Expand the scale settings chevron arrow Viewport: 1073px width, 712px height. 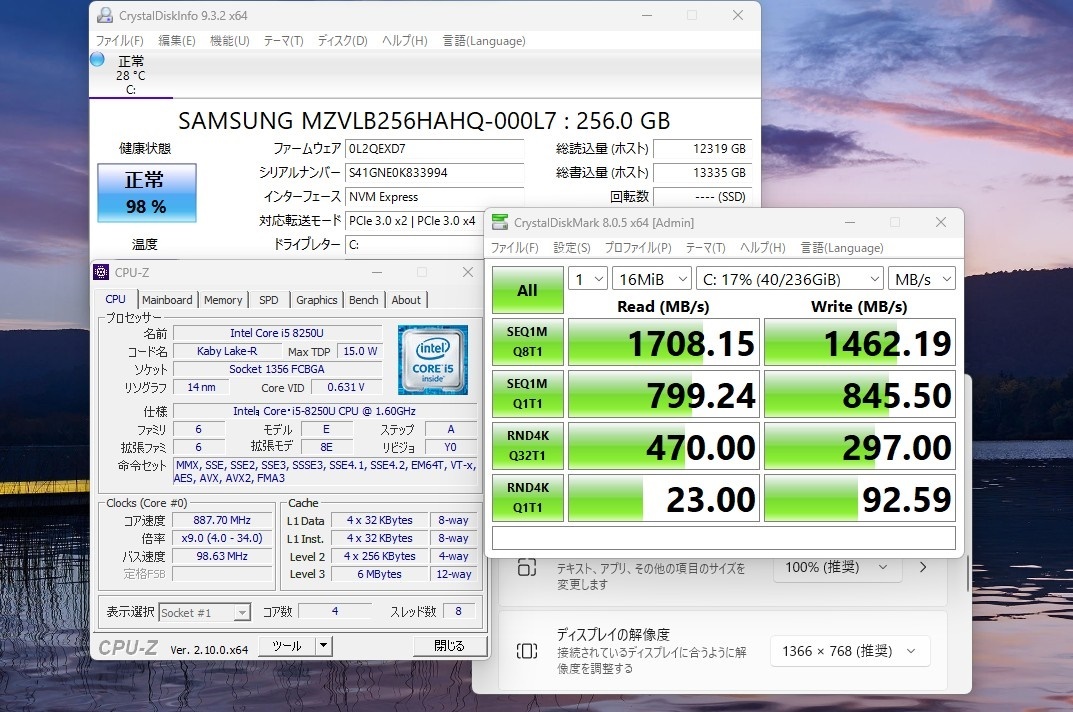pos(923,567)
